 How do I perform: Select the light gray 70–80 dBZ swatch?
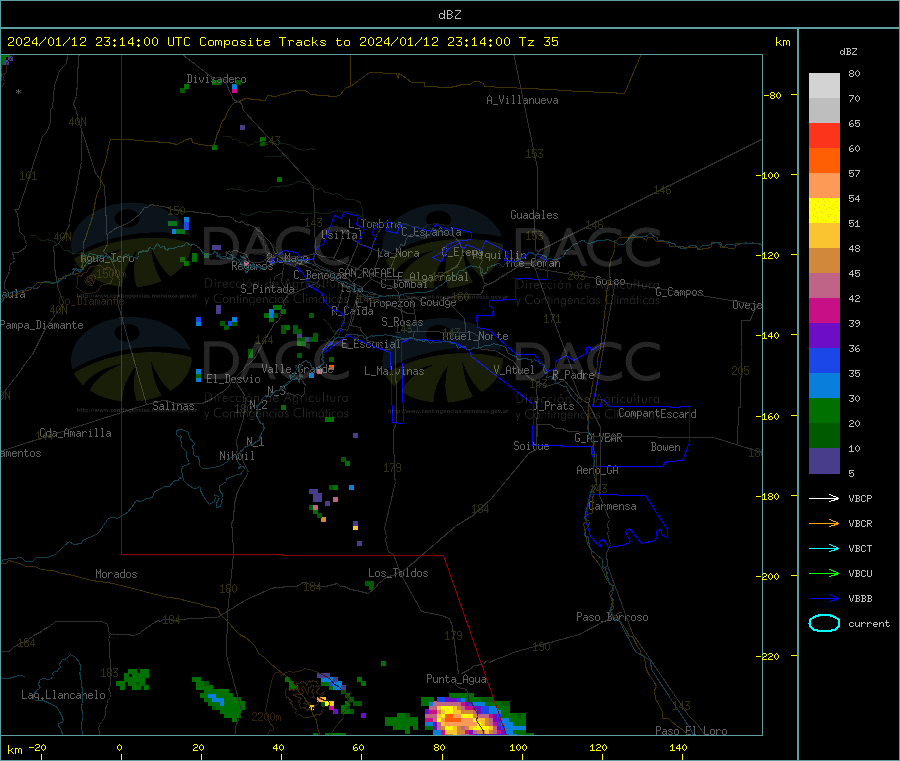coord(824,86)
